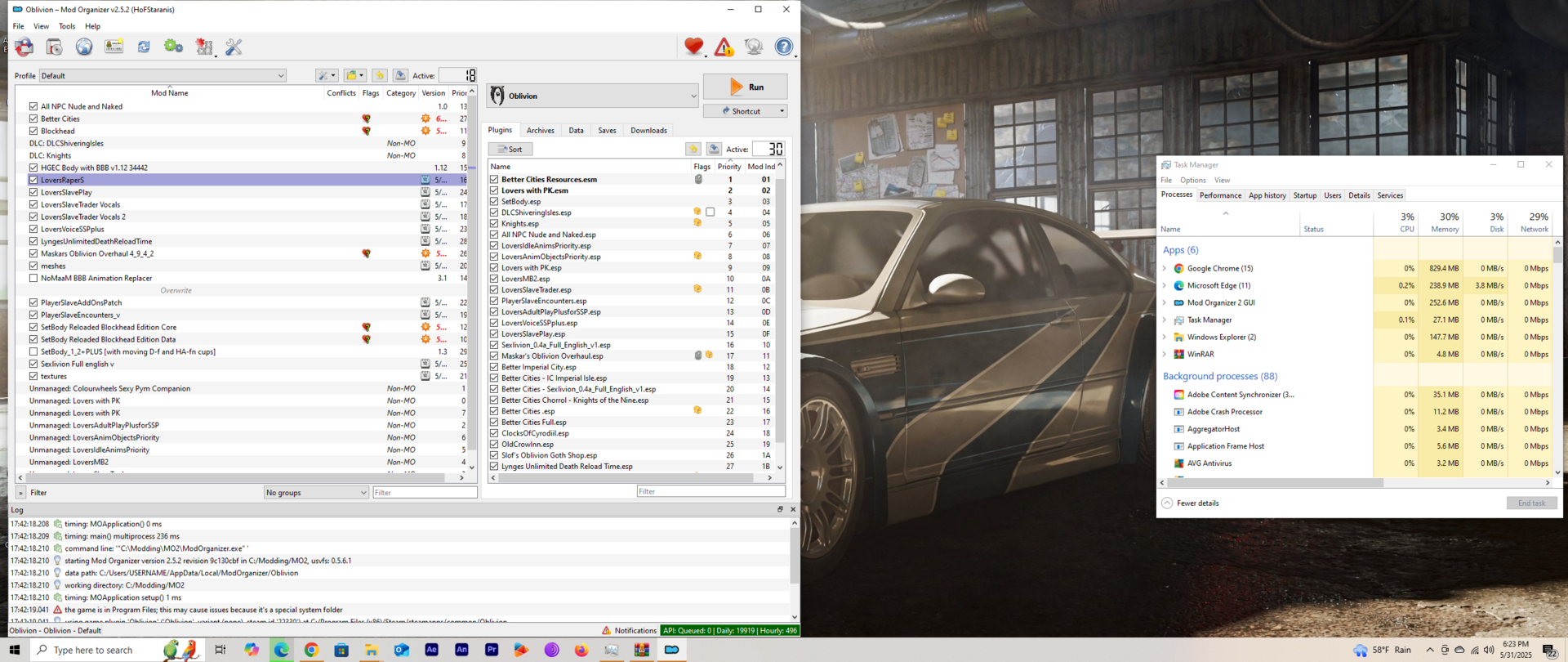Click End task in Task Manager
The width and height of the screenshot is (1568, 662).
tap(1531, 503)
